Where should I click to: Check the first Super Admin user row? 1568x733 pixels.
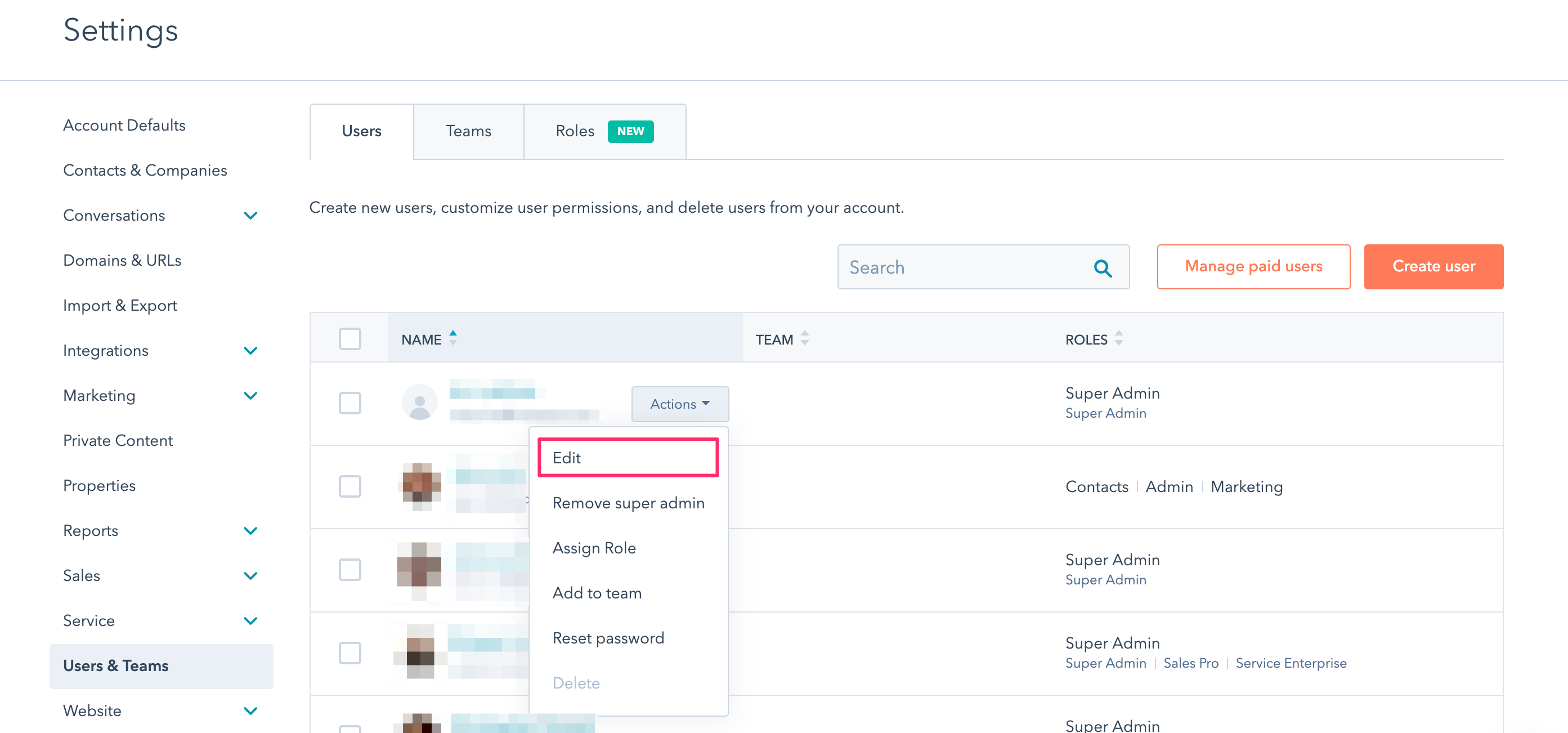tap(350, 403)
